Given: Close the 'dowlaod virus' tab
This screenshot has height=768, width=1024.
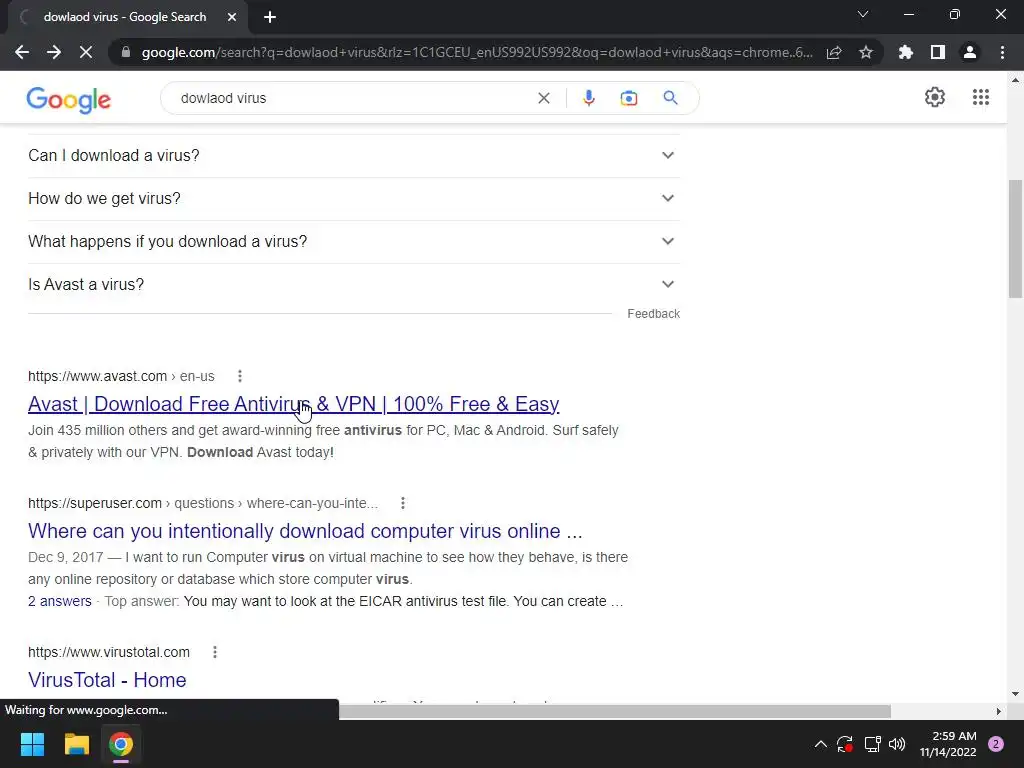Looking at the screenshot, I should tap(232, 17).
